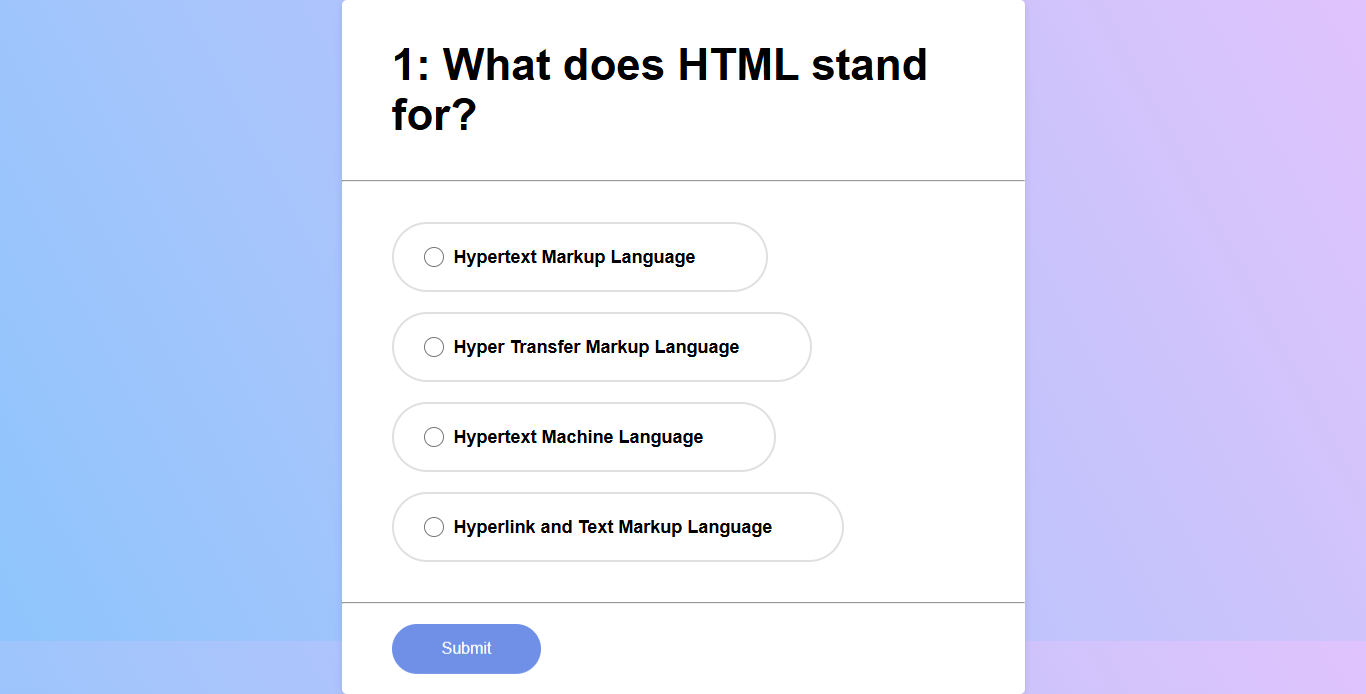
Task: Mark the Hyperlink and Text Markup Language radio
Action: (434, 527)
